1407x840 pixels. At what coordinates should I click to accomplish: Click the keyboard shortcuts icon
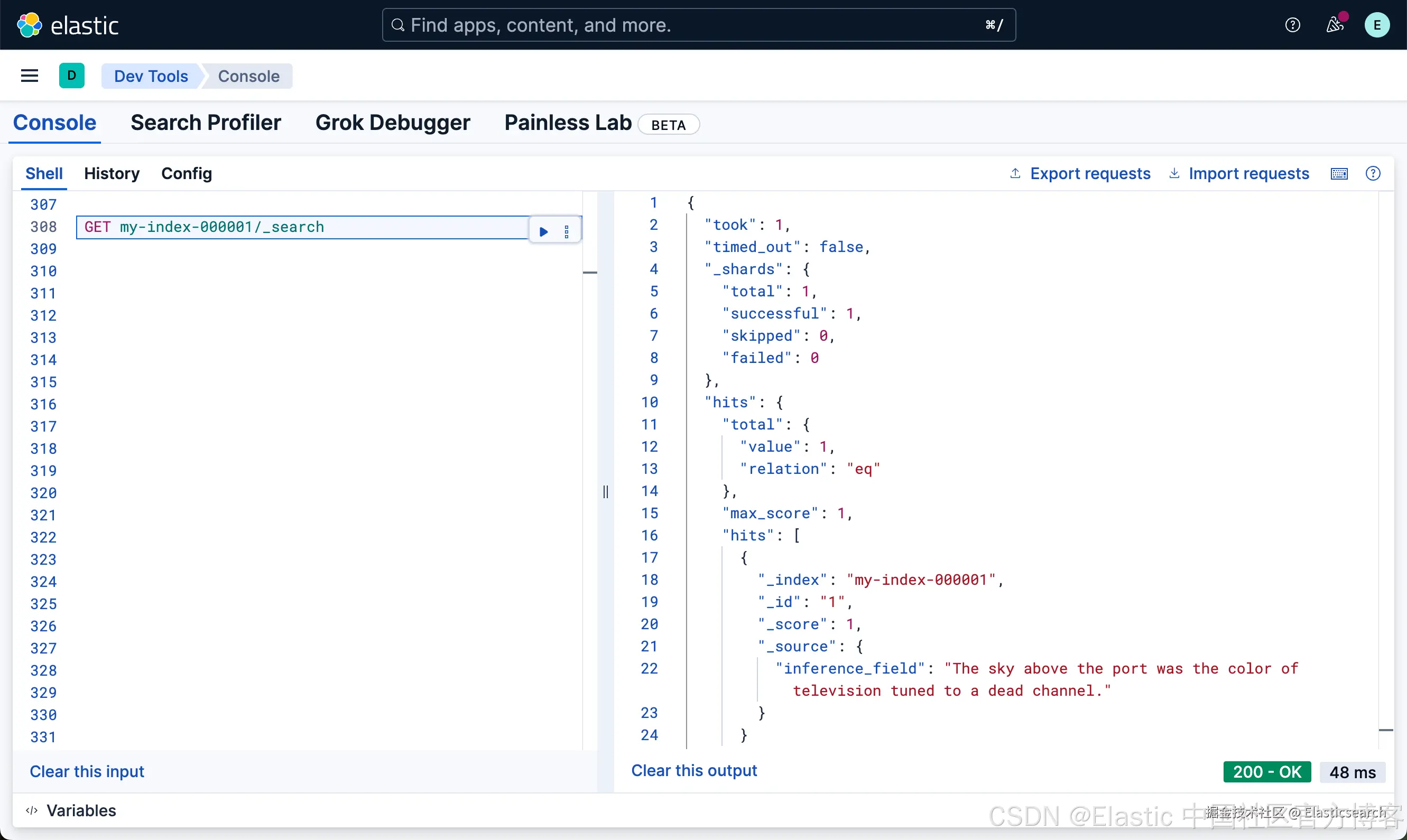pos(1339,174)
